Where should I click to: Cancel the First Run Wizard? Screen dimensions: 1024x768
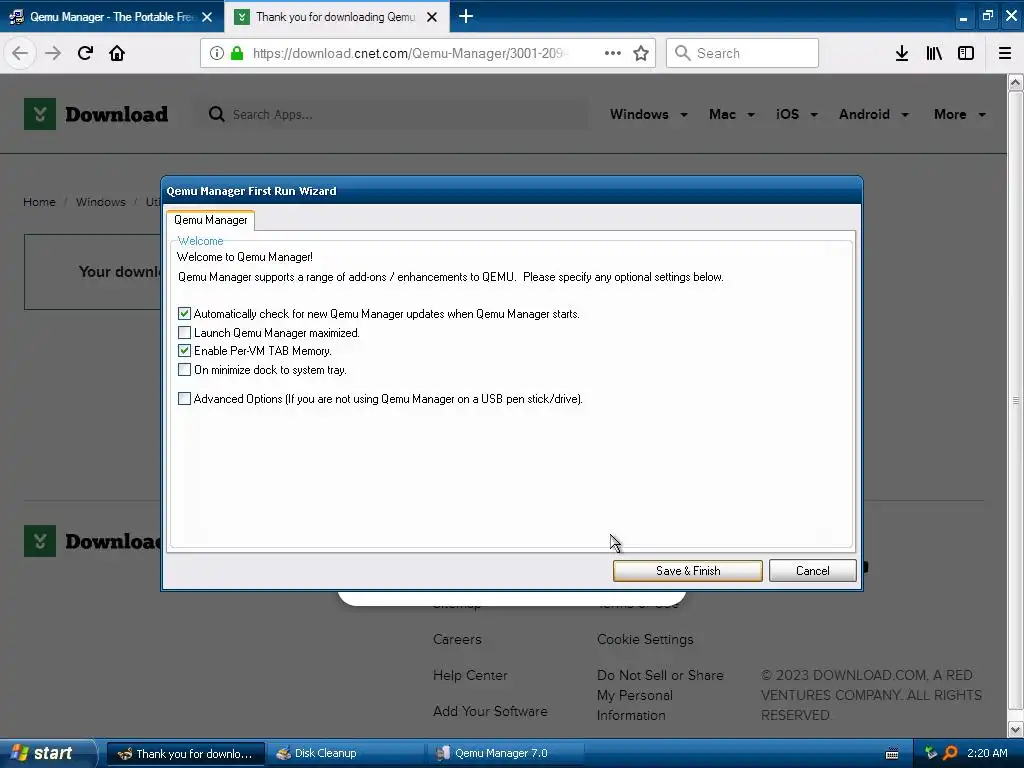point(812,571)
